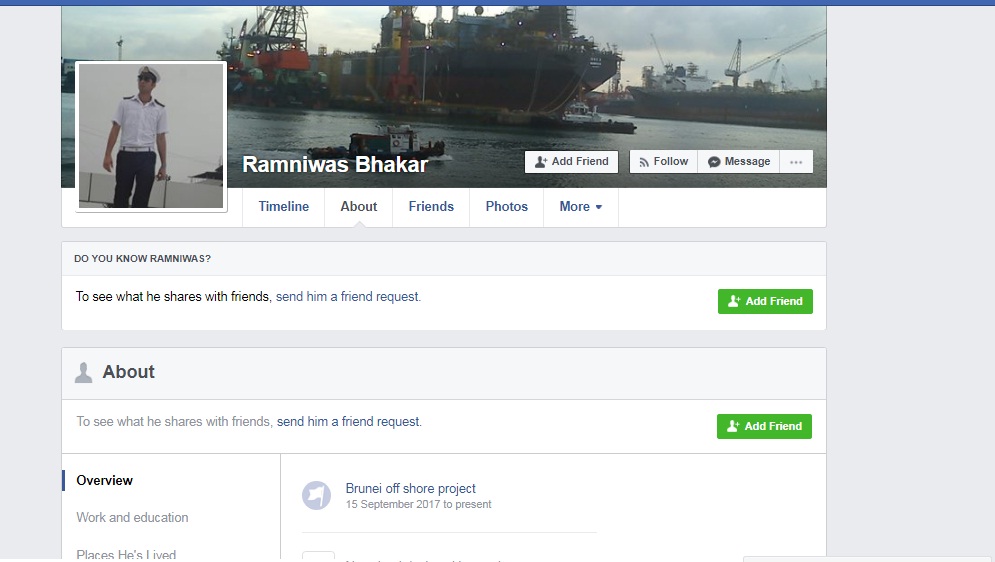The width and height of the screenshot is (995, 562).
Task: Click the flag icon beside Brunei off shore project
Action: 316,495
